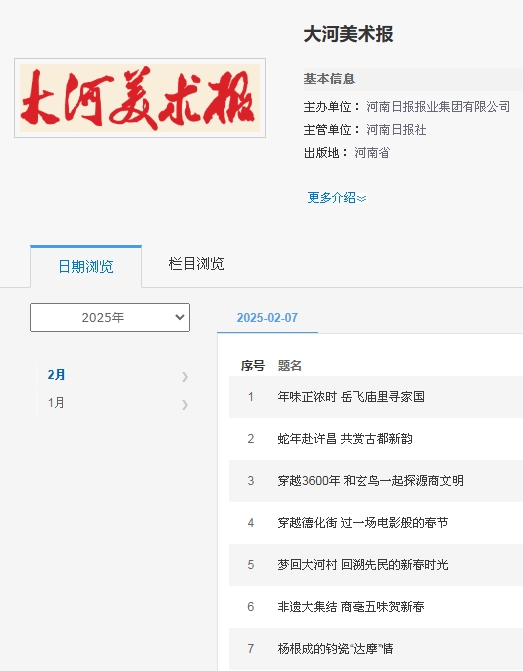Switch to the 栏目浏览 tab
The width and height of the screenshot is (523, 671).
(x=196, y=264)
